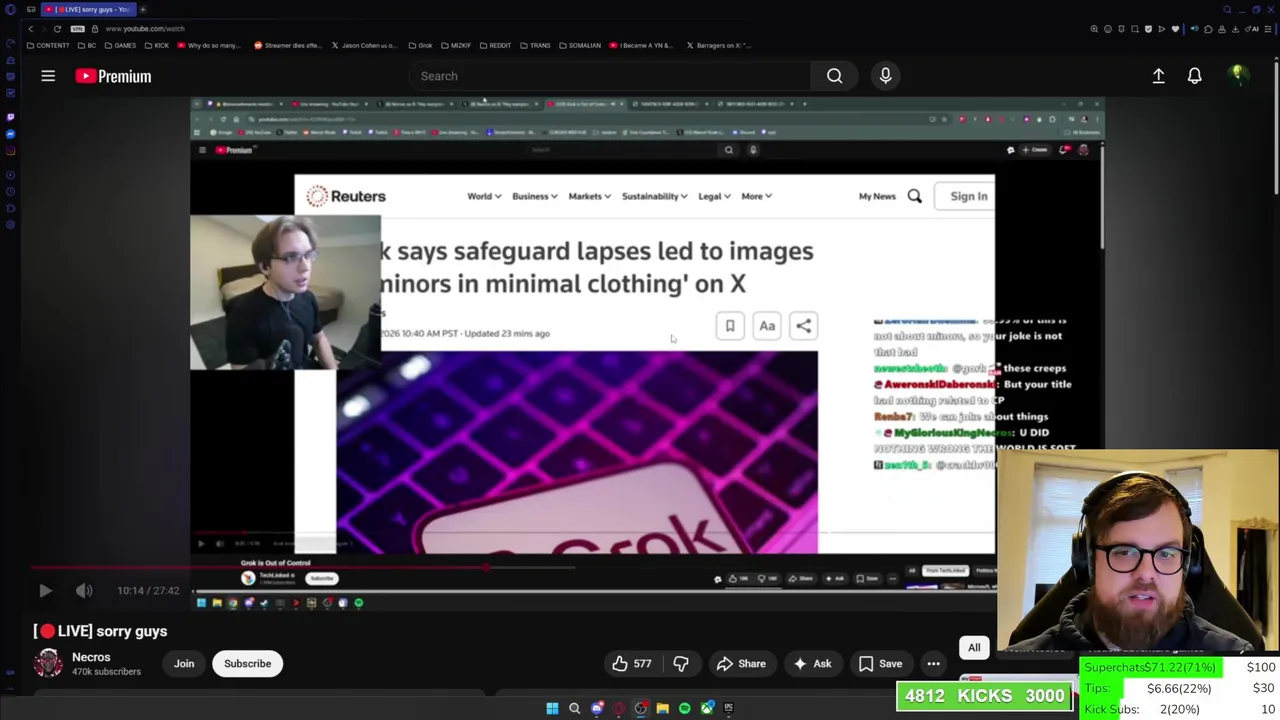The image size is (1280, 720).
Task: Subscribe to the Necros channel
Action: 247,664
